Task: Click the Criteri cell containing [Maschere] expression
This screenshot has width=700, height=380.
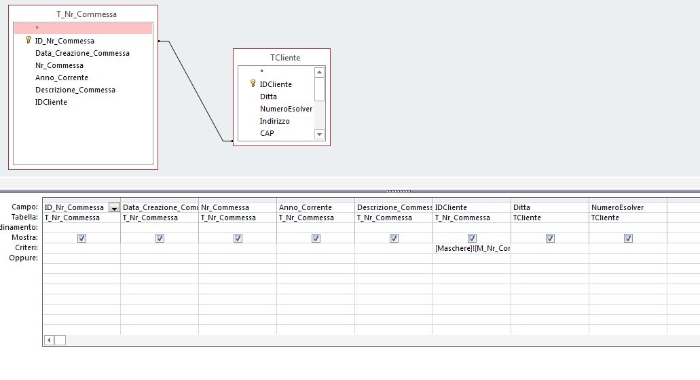Action: (x=471, y=248)
